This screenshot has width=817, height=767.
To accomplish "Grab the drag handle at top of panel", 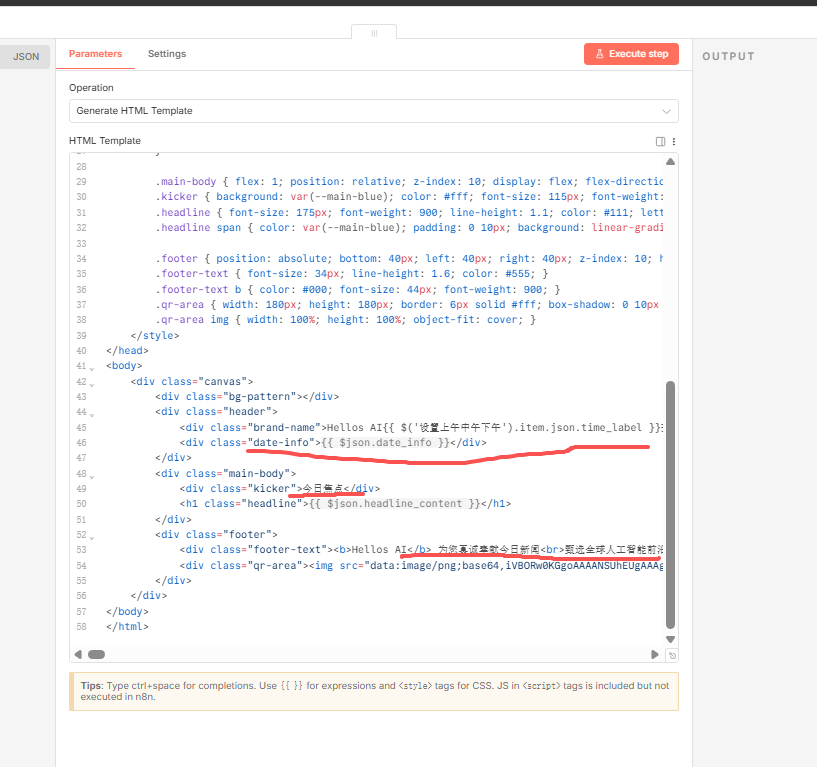I will (374, 33).
